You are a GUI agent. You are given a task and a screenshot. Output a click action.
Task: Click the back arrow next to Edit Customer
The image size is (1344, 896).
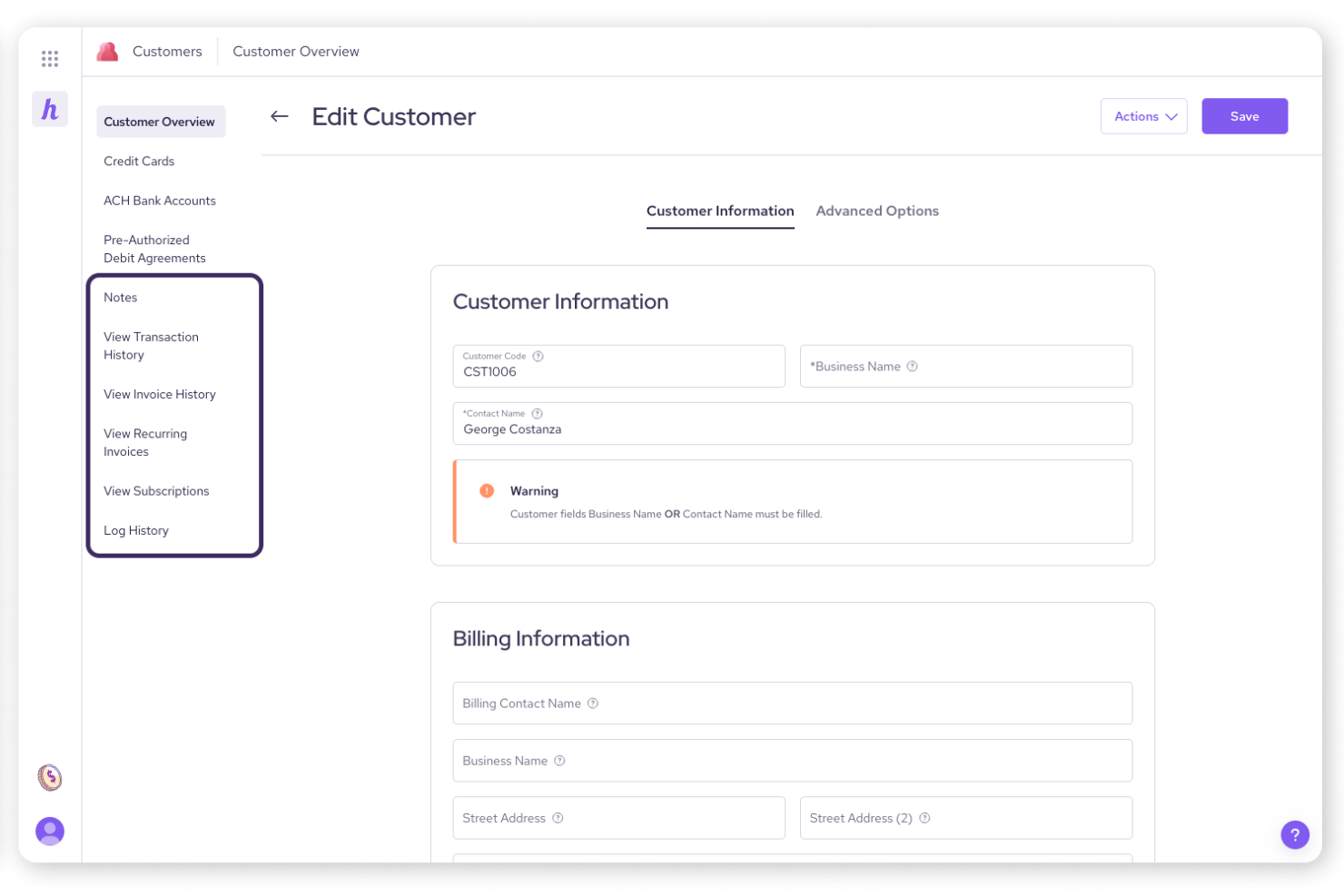tap(279, 116)
